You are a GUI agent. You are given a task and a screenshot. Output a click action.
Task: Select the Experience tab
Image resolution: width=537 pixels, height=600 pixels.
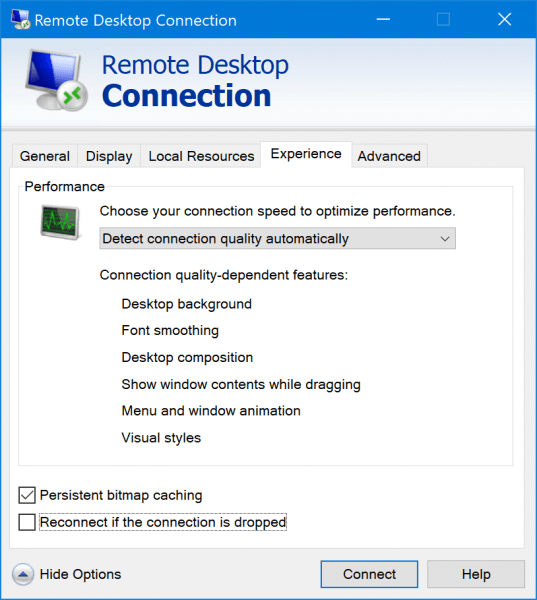point(306,154)
